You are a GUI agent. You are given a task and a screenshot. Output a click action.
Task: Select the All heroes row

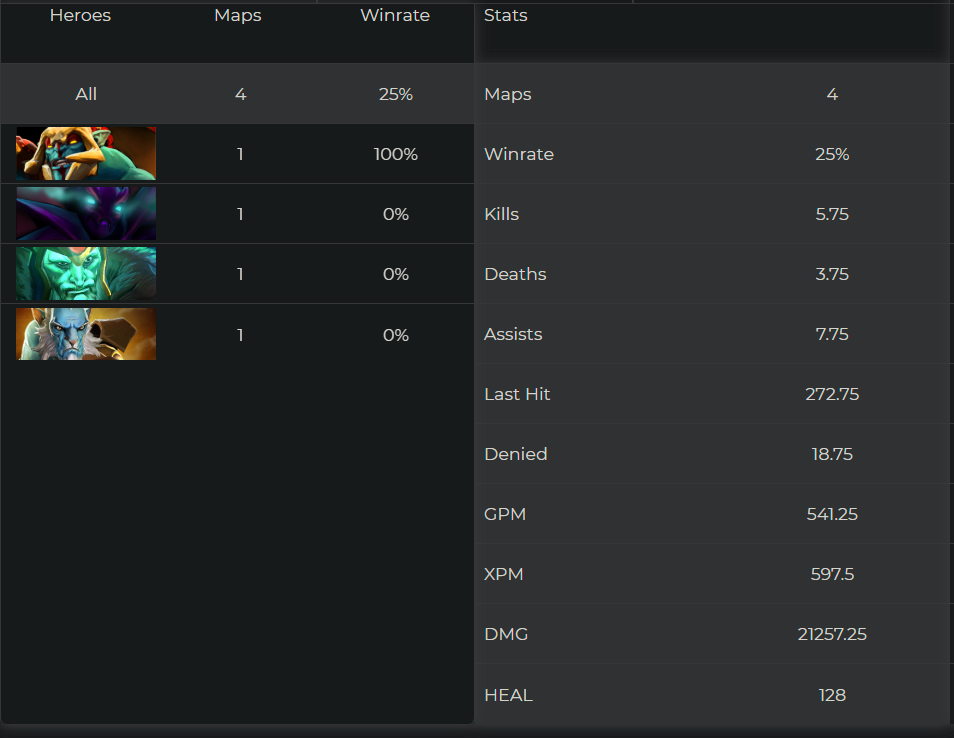tap(86, 94)
